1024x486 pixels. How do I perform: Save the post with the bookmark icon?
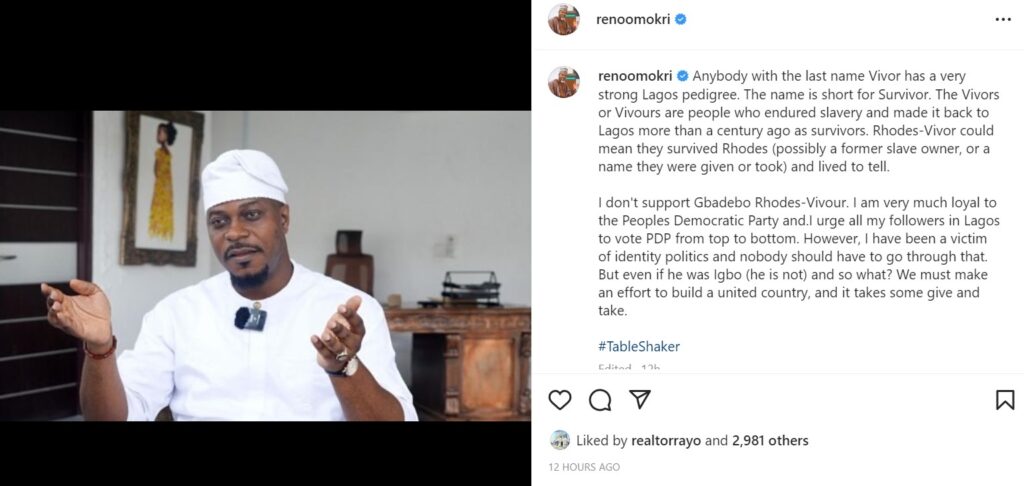coord(1005,400)
